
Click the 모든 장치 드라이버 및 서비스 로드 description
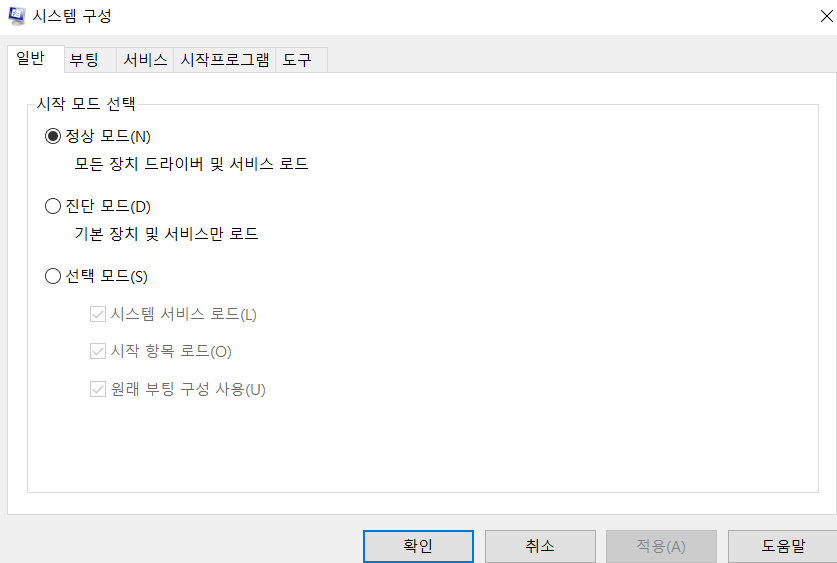(x=191, y=164)
